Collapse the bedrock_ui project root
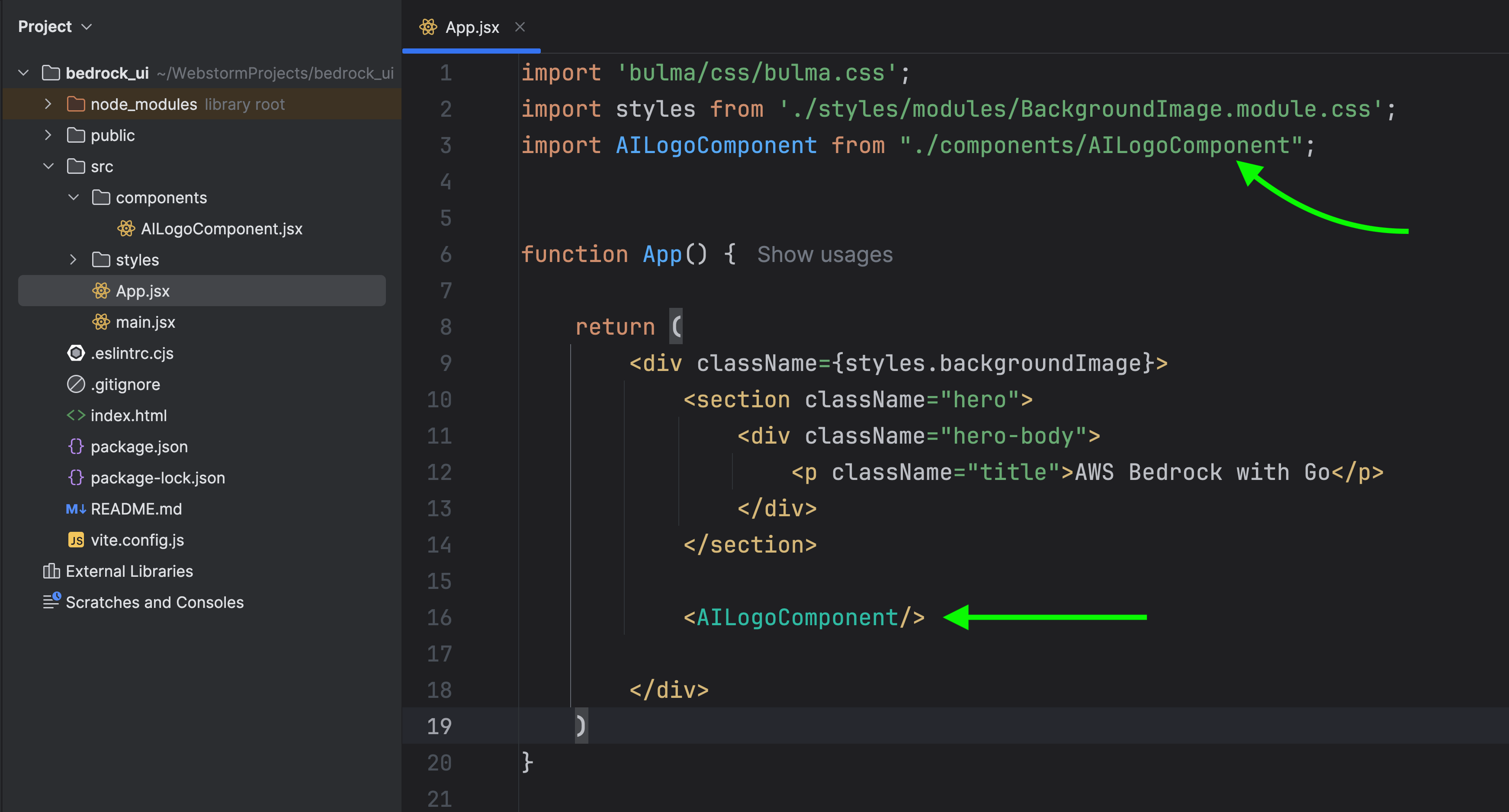Viewport: 1509px width, 812px height. click(23, 73)
